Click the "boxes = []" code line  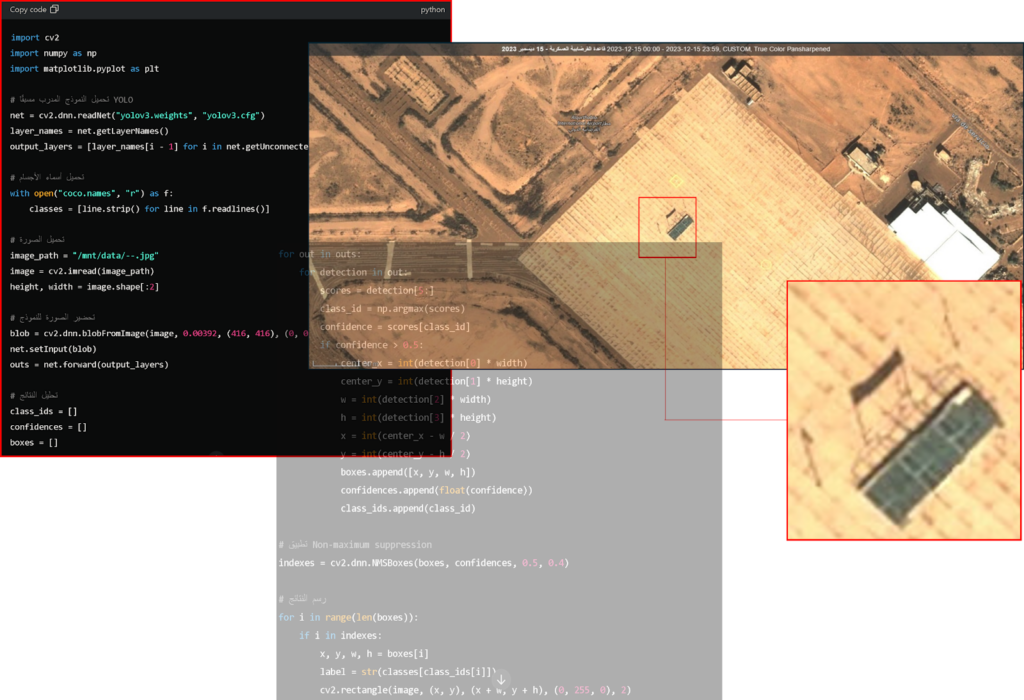[34, 442]
